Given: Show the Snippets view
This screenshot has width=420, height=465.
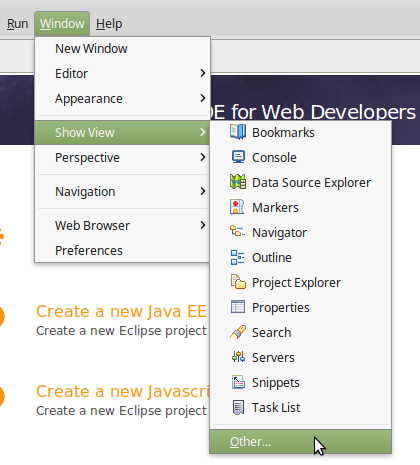Looking at the screenshot, I should pyautogui.click(x=300, y=382).
